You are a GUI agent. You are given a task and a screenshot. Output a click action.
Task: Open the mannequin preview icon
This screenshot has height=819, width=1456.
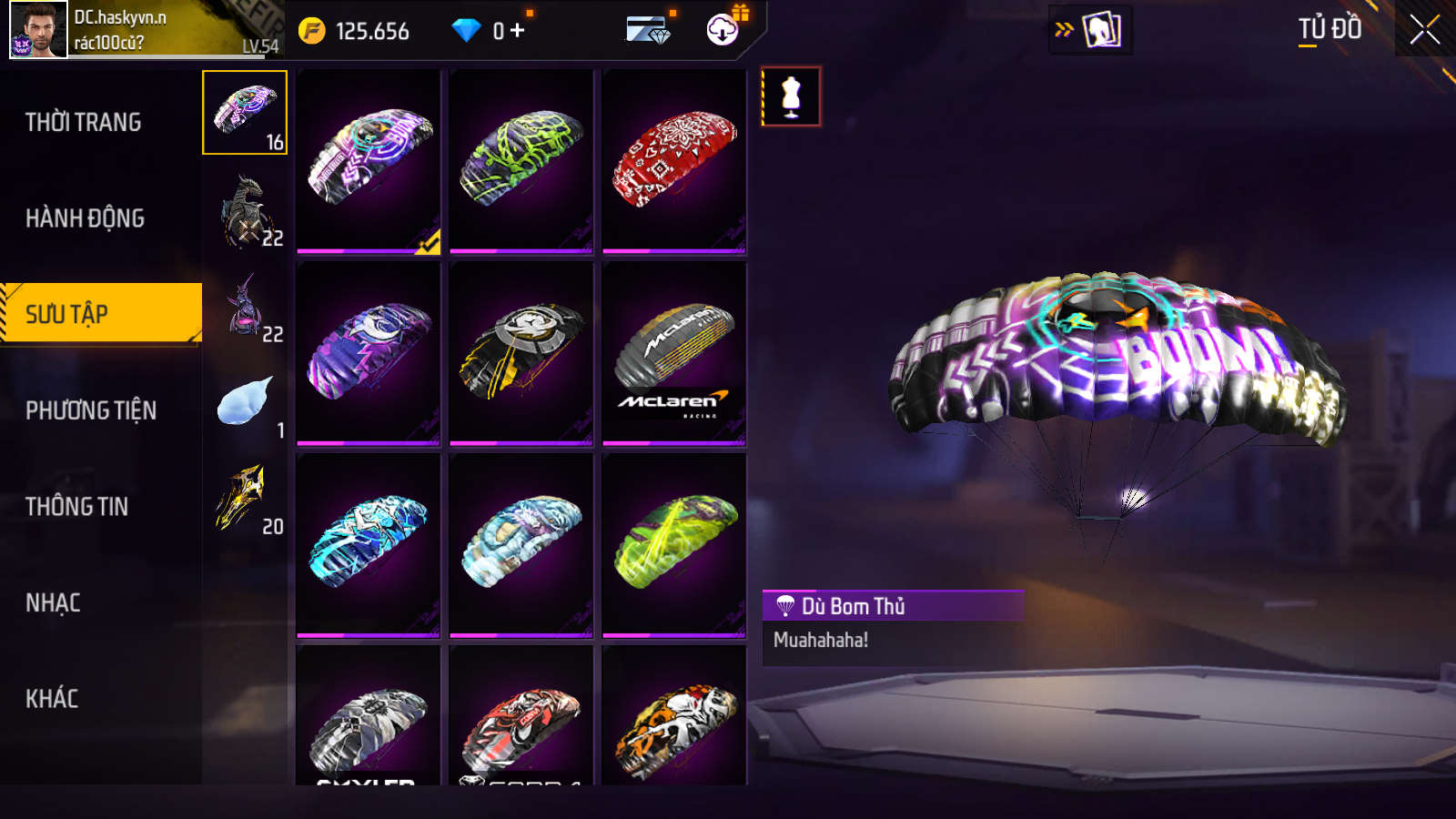click(x=791, y=96)
